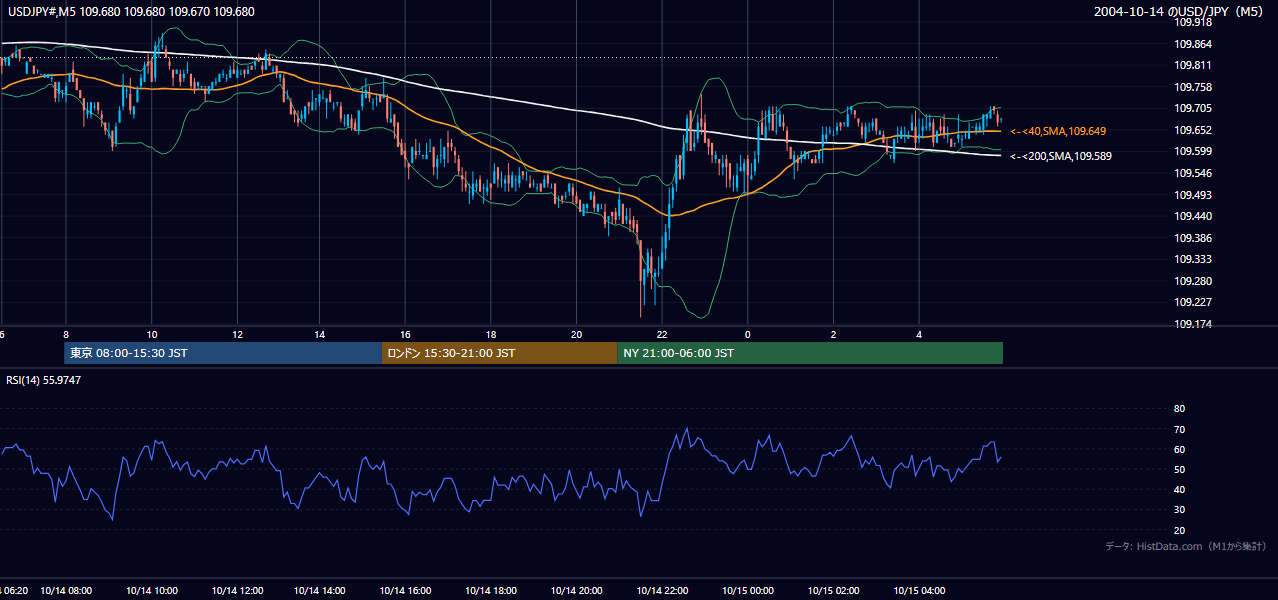Select the 200 SMA 109.589 label
Screen dimensions: 1278x600
(x=1061, y=156)
